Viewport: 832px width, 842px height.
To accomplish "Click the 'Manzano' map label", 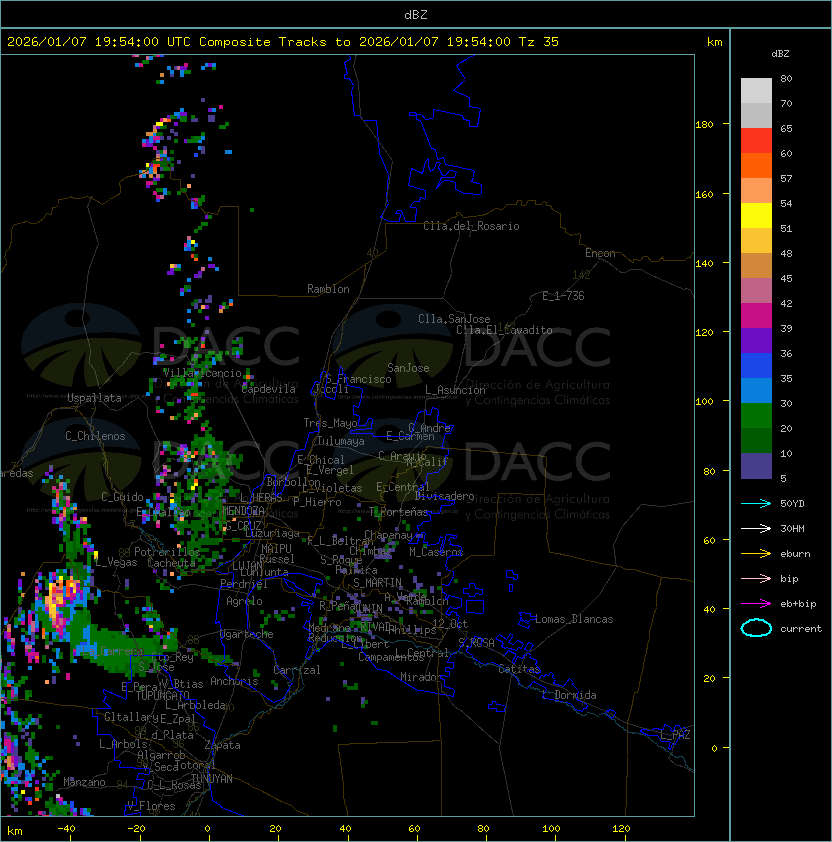I will click(84, 782).
